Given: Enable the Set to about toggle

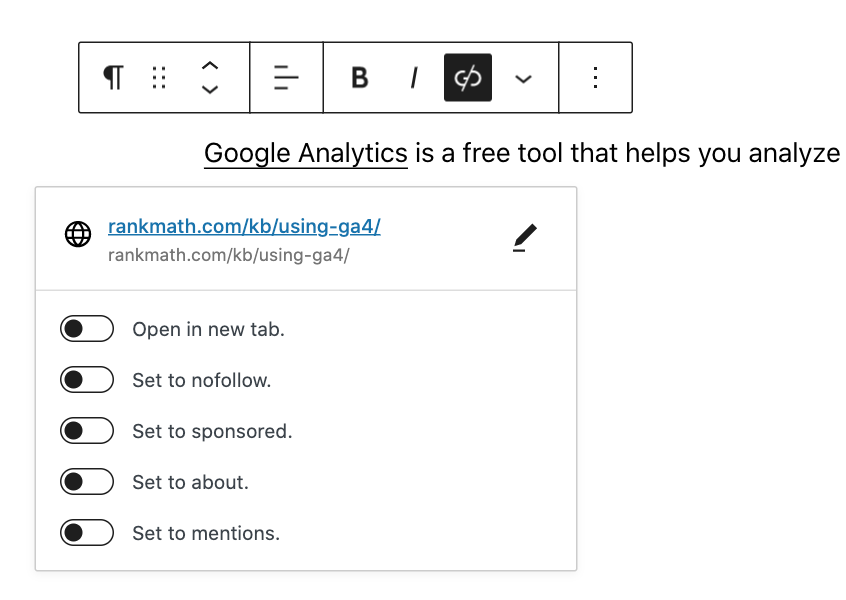Looking at the screenshot, I should [x=87, y=482].
